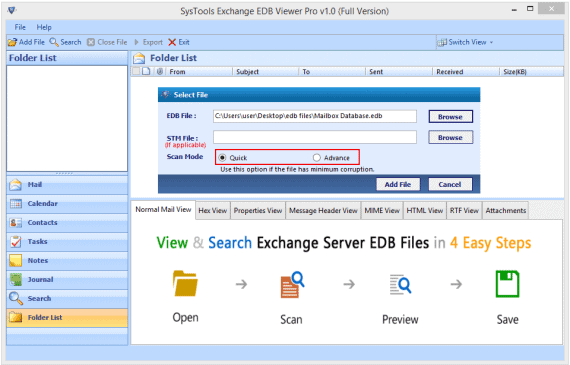Open the File menu

click(20, 27)
